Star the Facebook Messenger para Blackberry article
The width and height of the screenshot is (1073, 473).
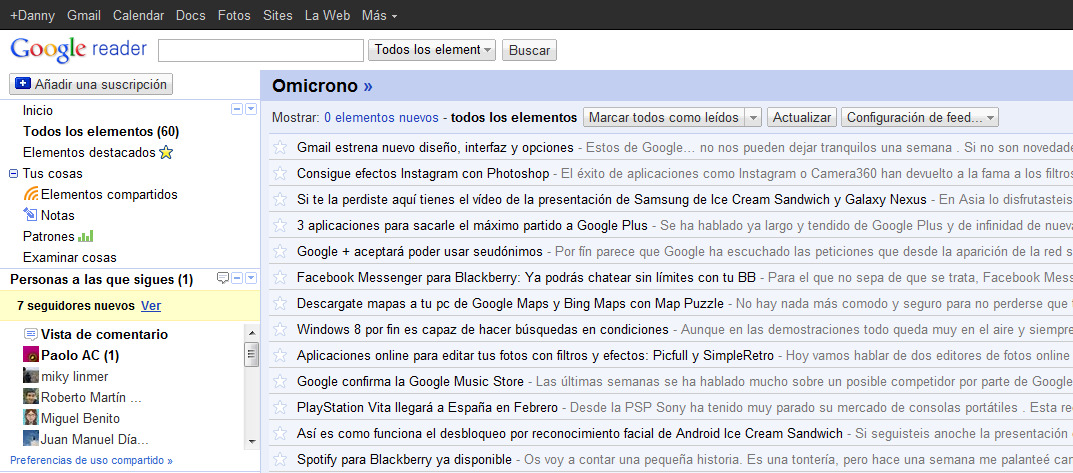(279, 277)
